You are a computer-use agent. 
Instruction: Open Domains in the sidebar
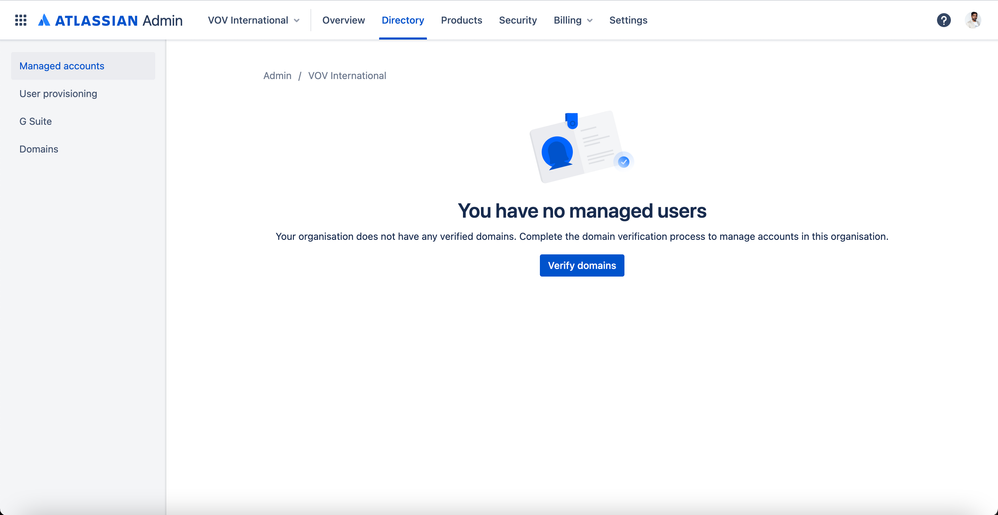tap(83, 149)
